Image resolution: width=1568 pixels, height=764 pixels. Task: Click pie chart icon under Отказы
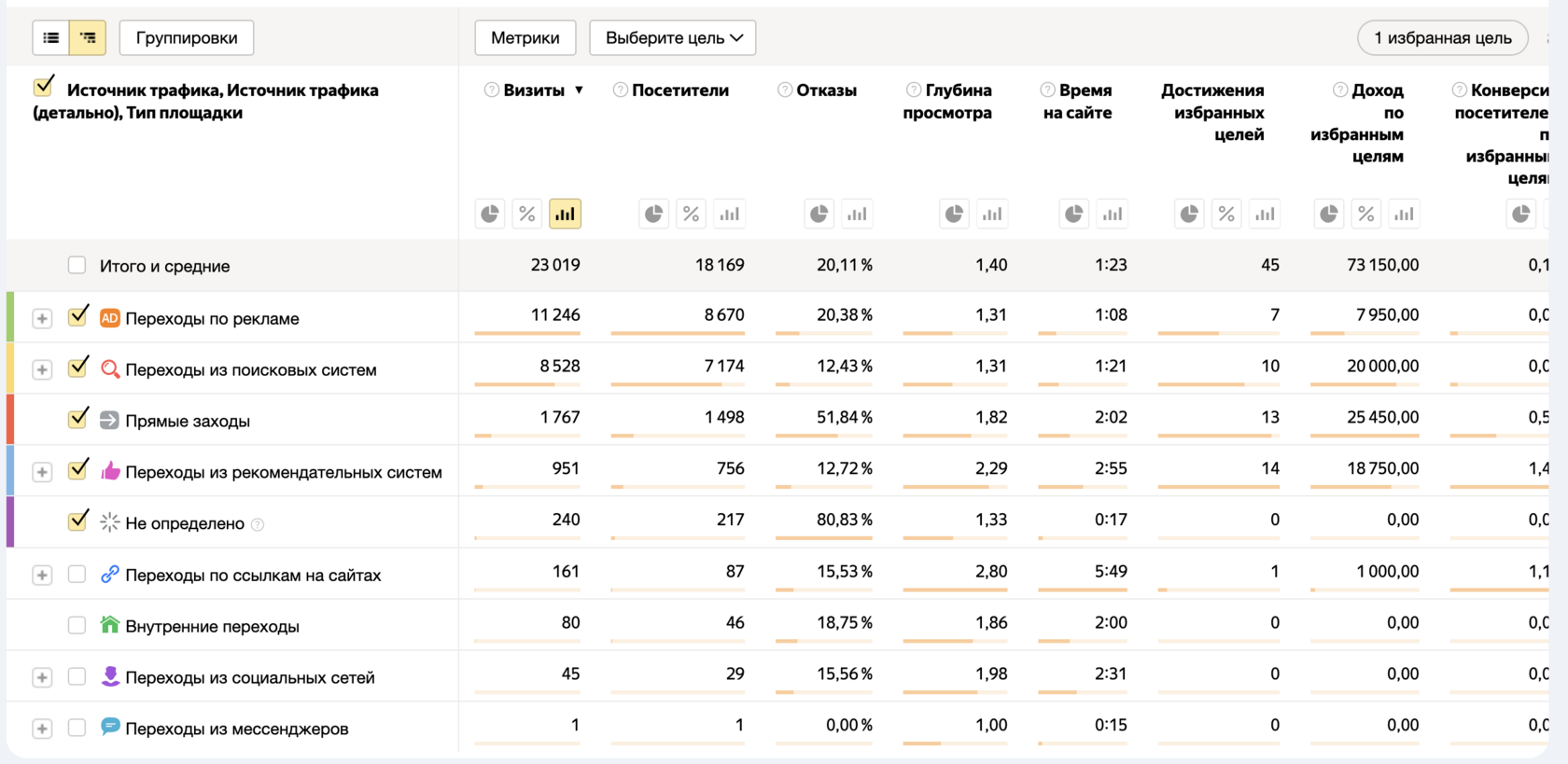click(x=819, y=215)
